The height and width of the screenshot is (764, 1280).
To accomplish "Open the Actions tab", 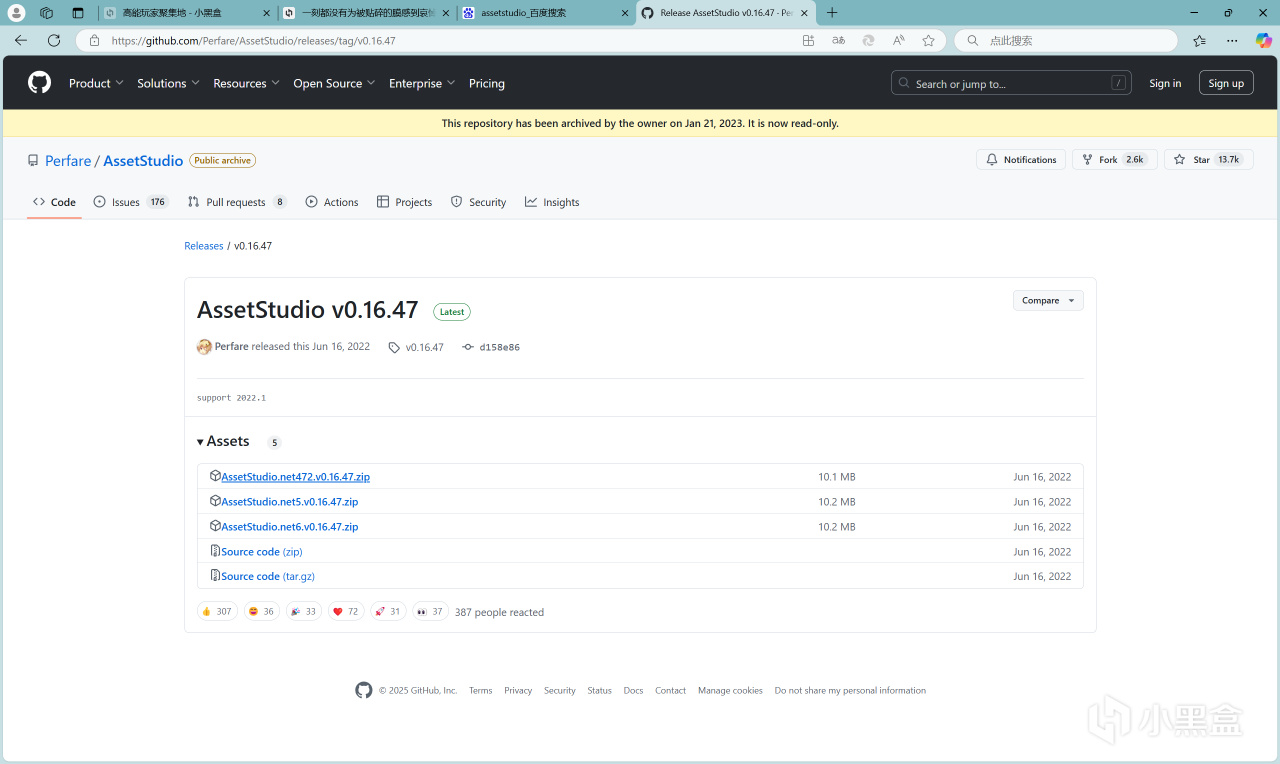I will (x=332, y=202).
